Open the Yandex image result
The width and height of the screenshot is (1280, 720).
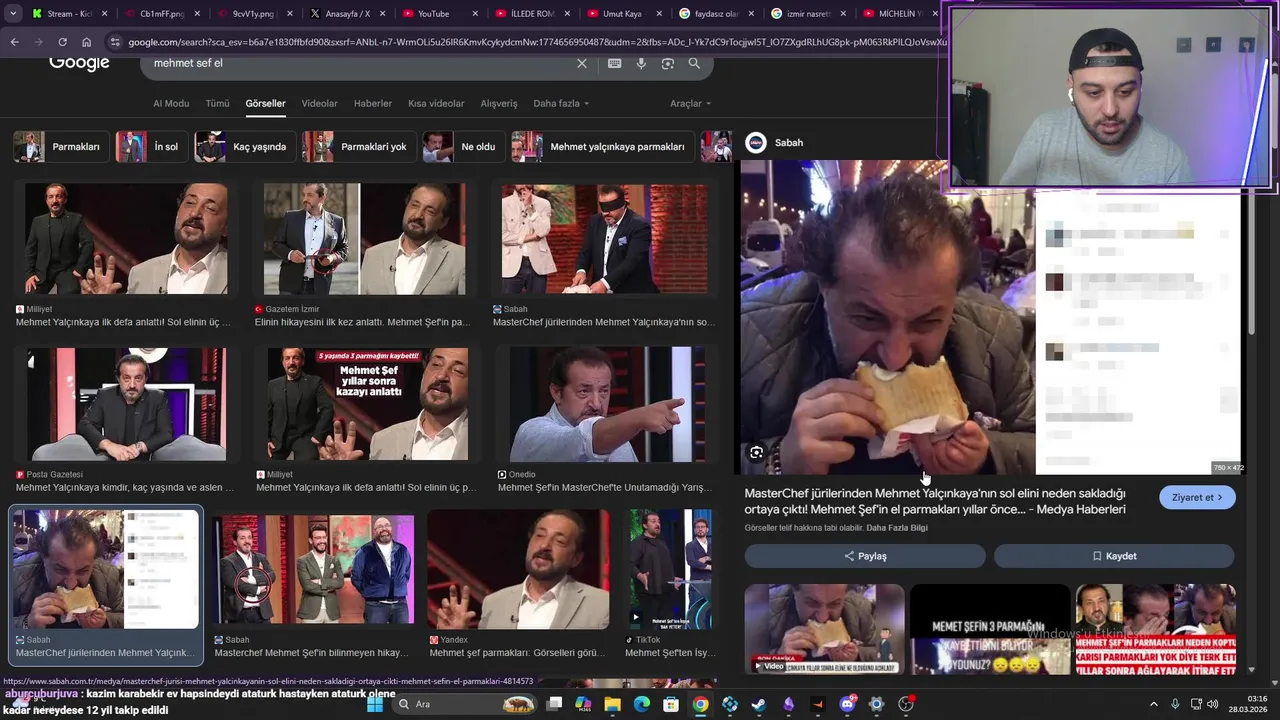click(518, 570)
